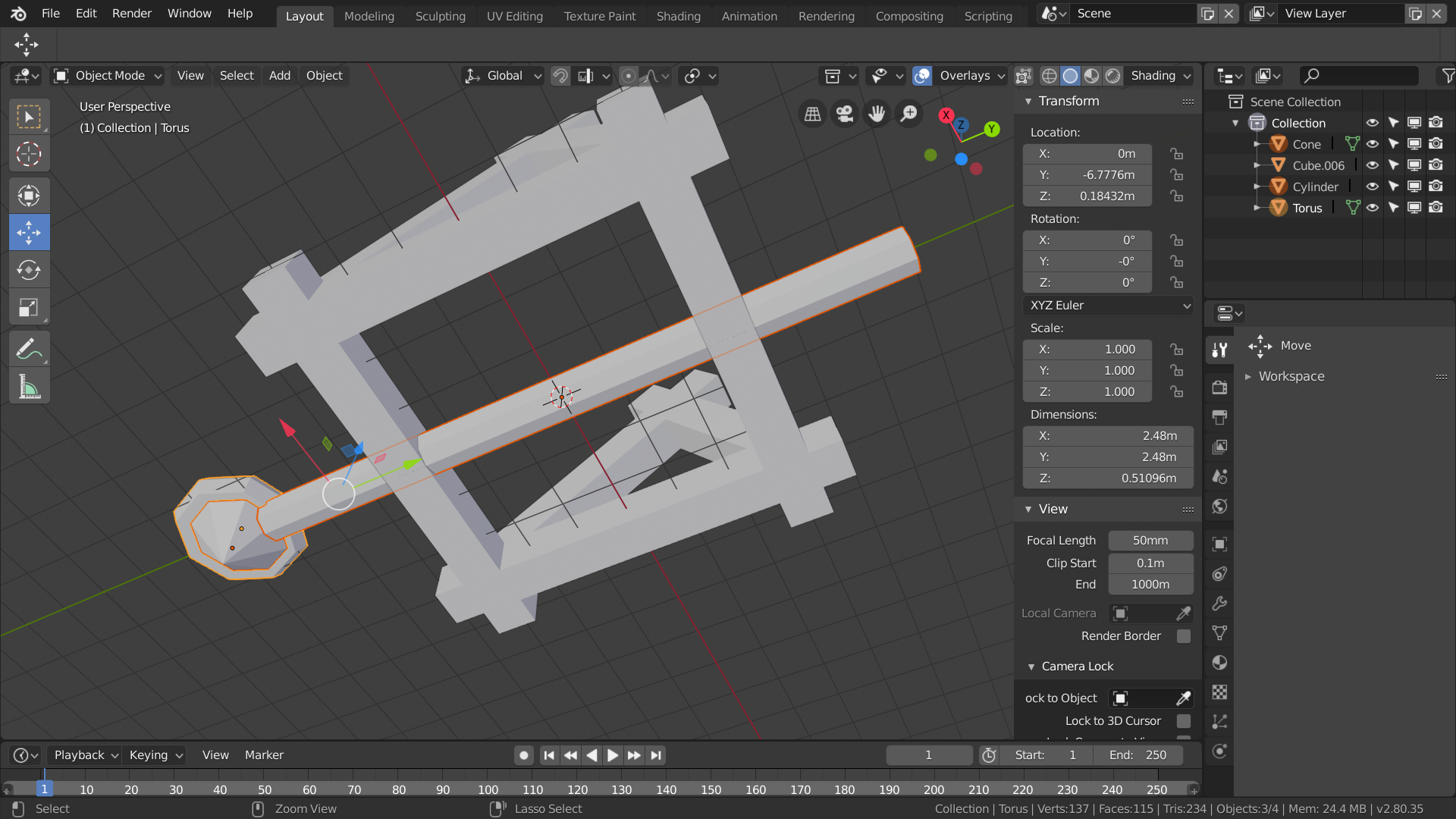The image size is (1456, 819).
Task: Hide Torus object with eye icon
Action: pyautogui.click(x=1373, y=208)
